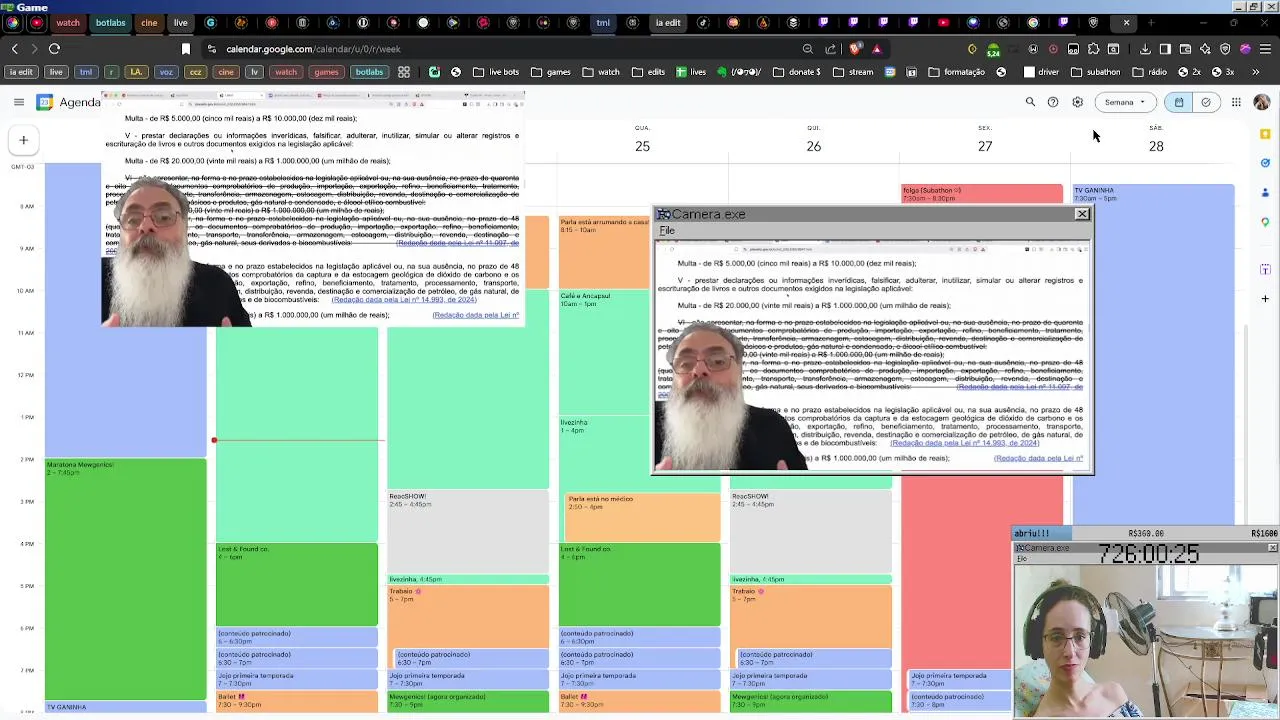Switch to the 'cine' tab group
Viewport: 1280px width, 720px height.
click(x=149, y=23)
